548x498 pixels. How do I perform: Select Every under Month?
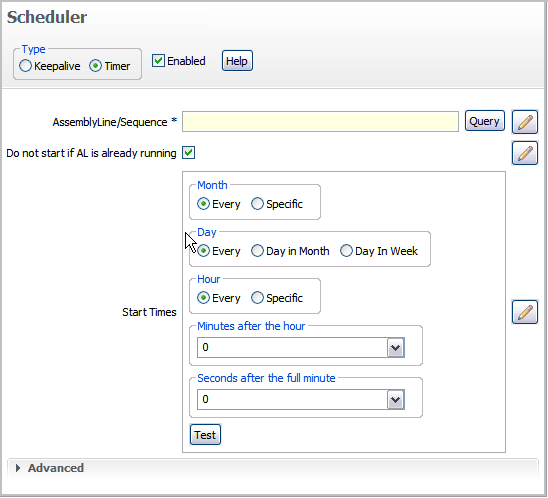[x=203, y=204]
